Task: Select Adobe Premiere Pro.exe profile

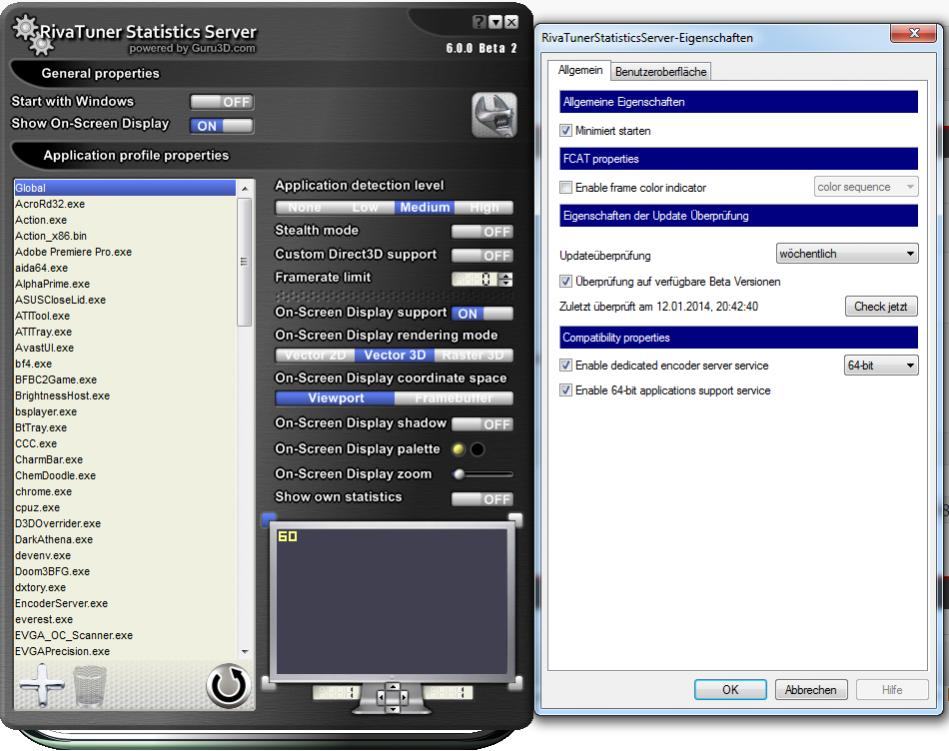Action: [125, 252]
